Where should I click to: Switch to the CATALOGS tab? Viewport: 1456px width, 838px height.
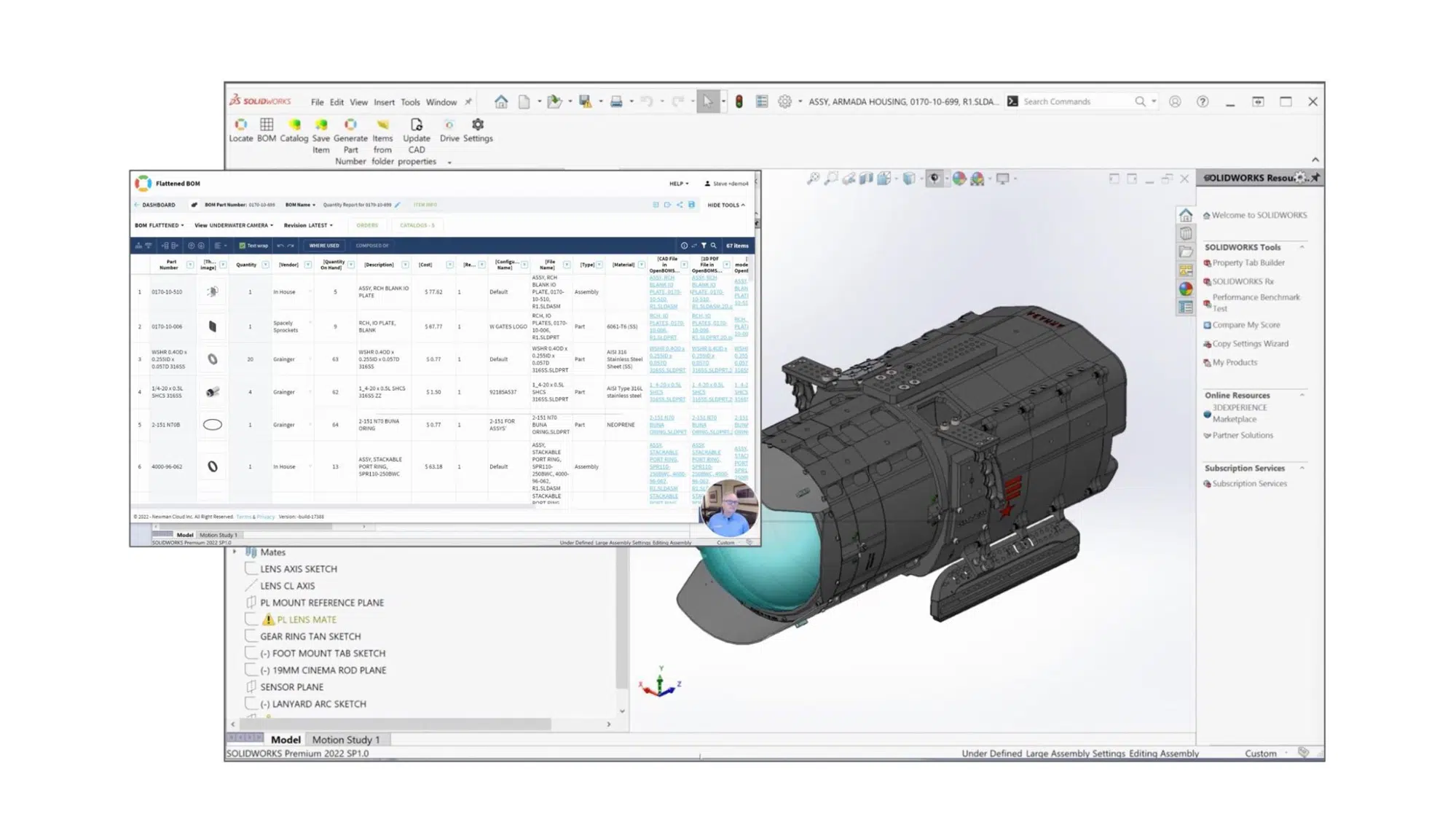[x=417, y=225]
